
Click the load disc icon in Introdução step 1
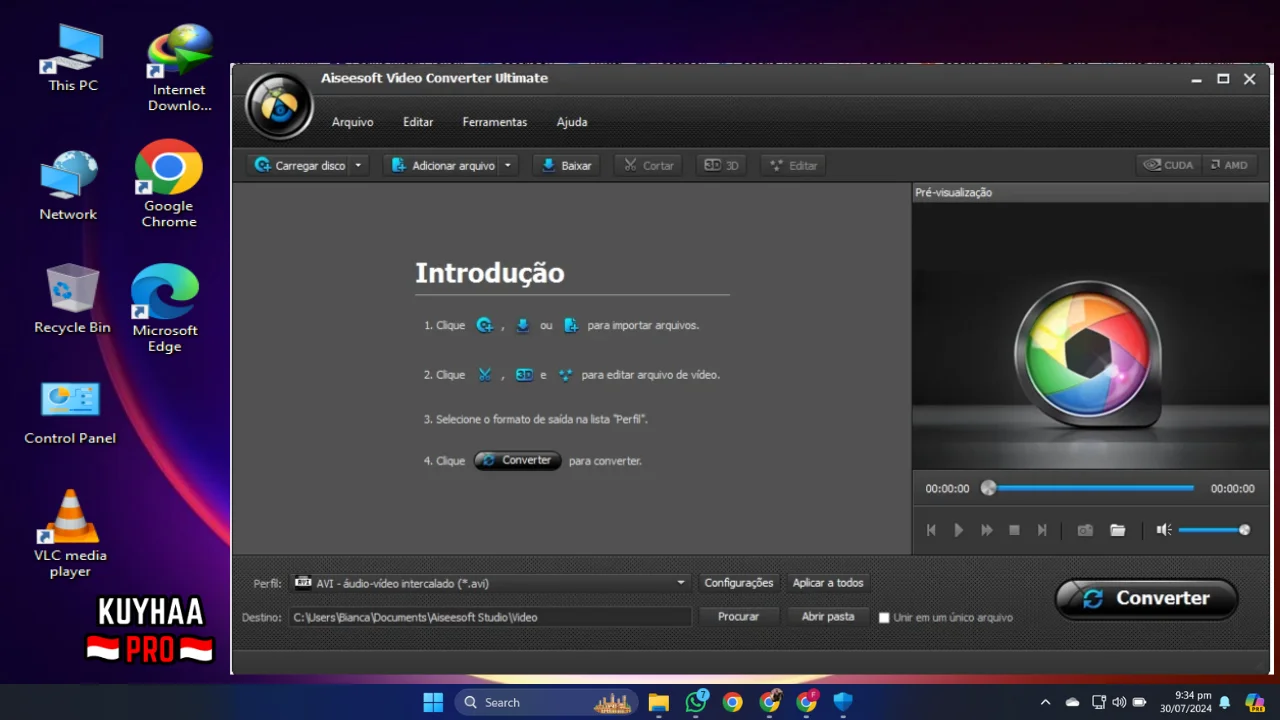(x=485, y=325)
